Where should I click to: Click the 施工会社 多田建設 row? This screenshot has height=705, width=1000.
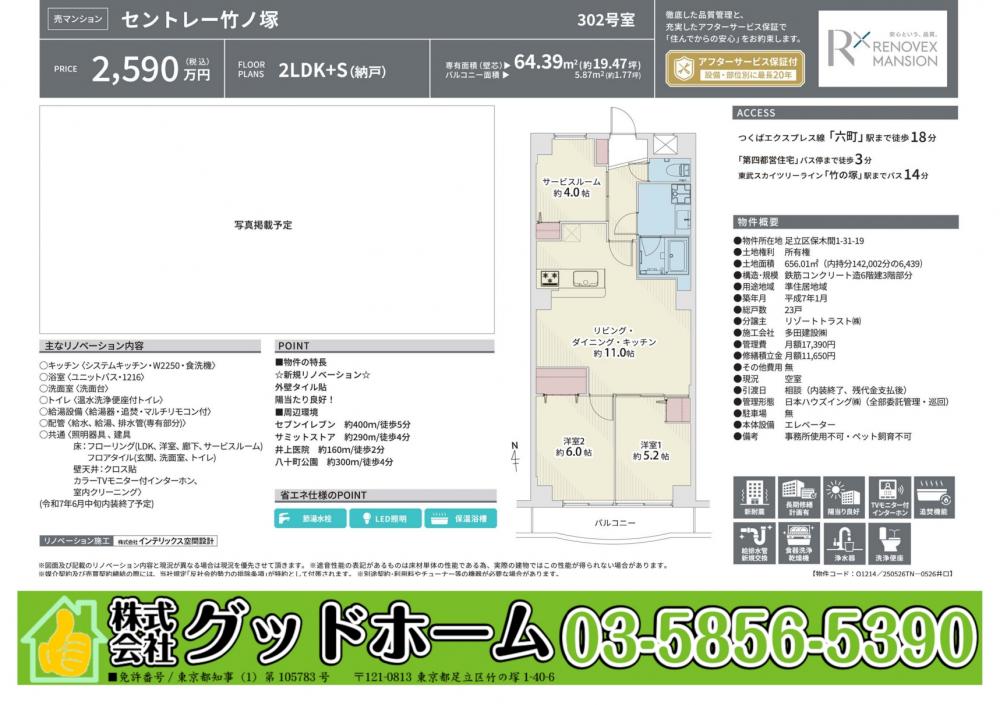(x=781, y=332)
